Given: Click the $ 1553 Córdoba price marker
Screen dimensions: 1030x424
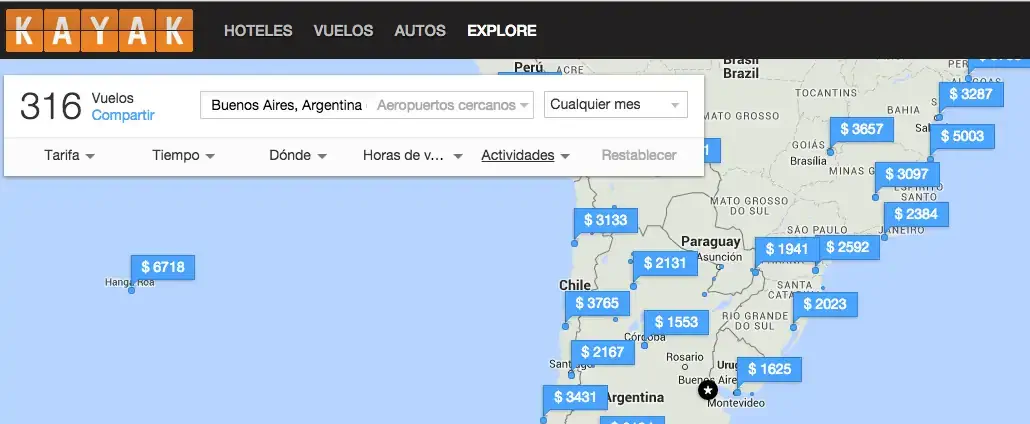Looking at the screenshot, I should [x=676, y=322].
